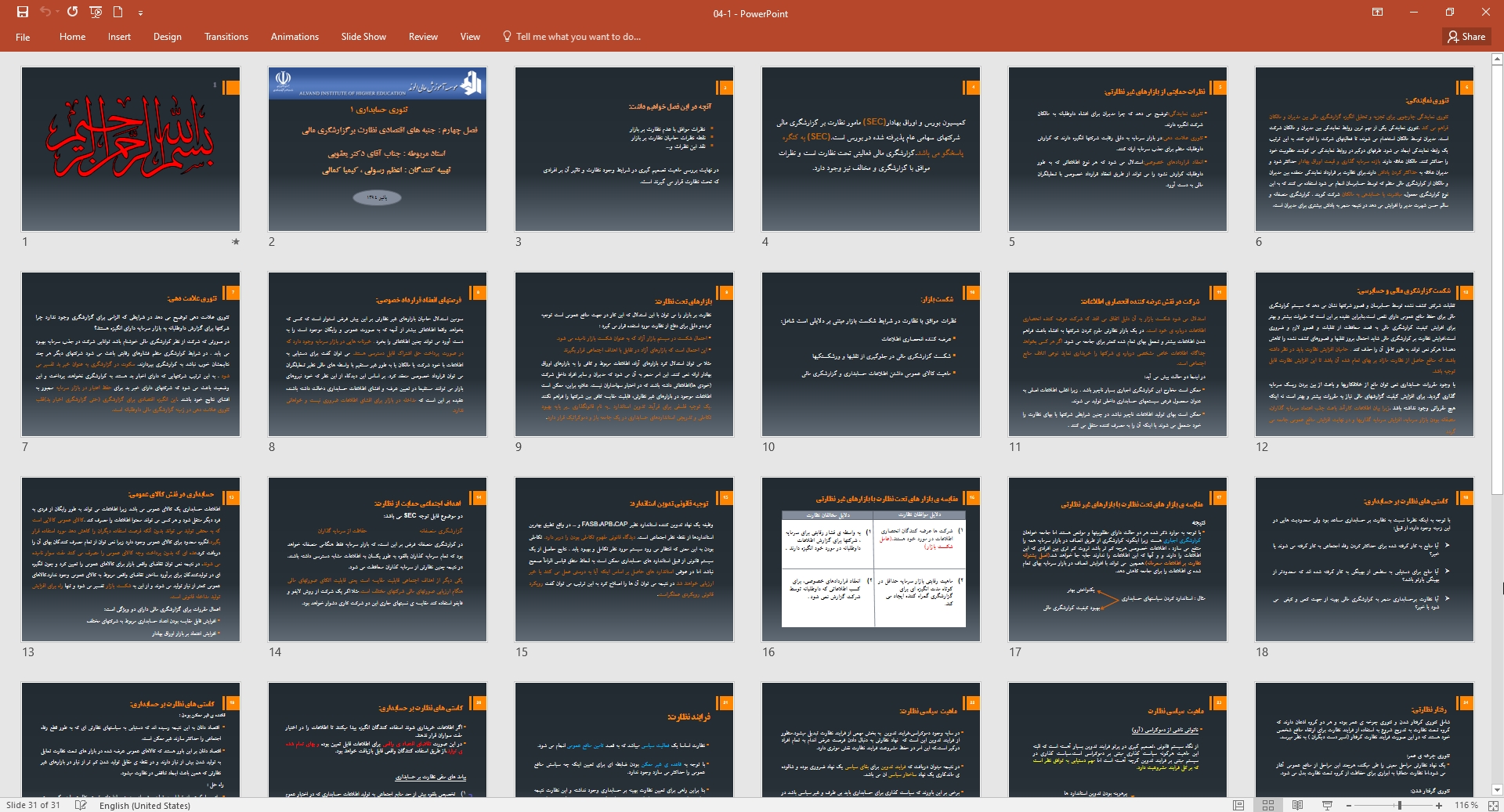Click the New blank presentation icon
1504x812 pixels.
click(x=118, y=13)
